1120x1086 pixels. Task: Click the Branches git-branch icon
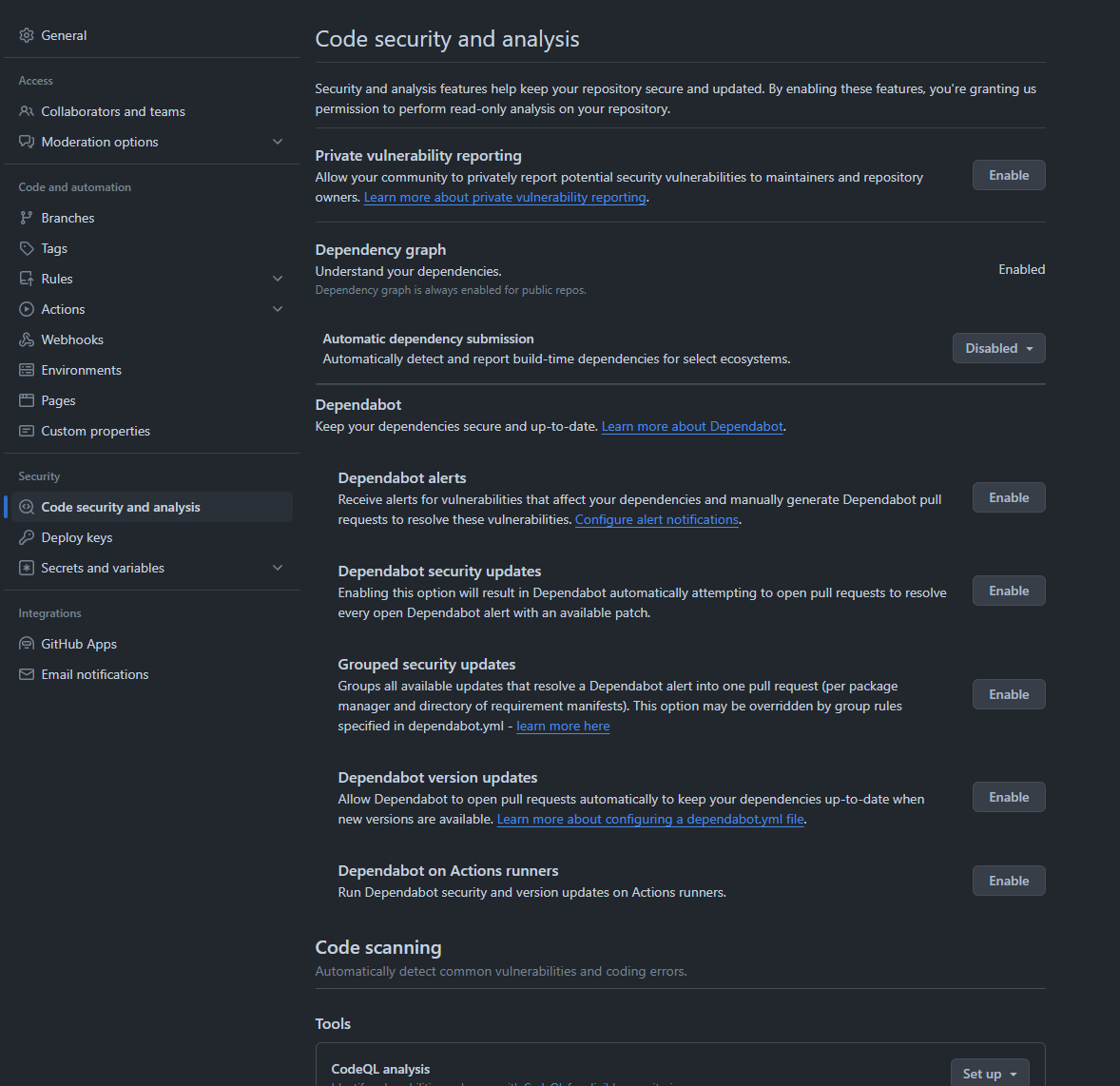coord(27,218)
